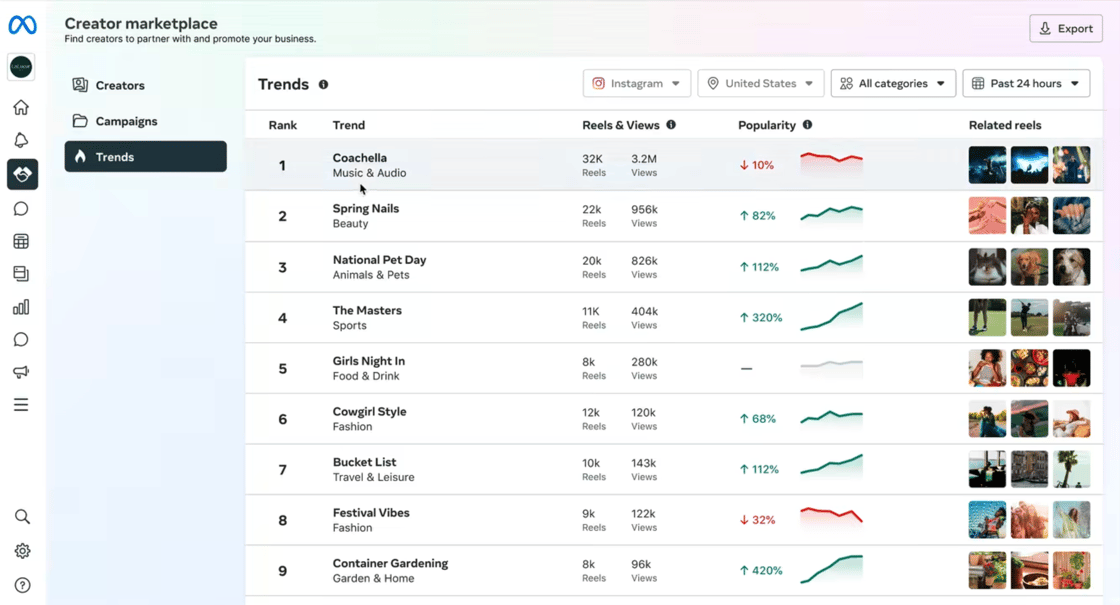
Task: Click the Girls Night In trend name
Action: pos(369,361)
